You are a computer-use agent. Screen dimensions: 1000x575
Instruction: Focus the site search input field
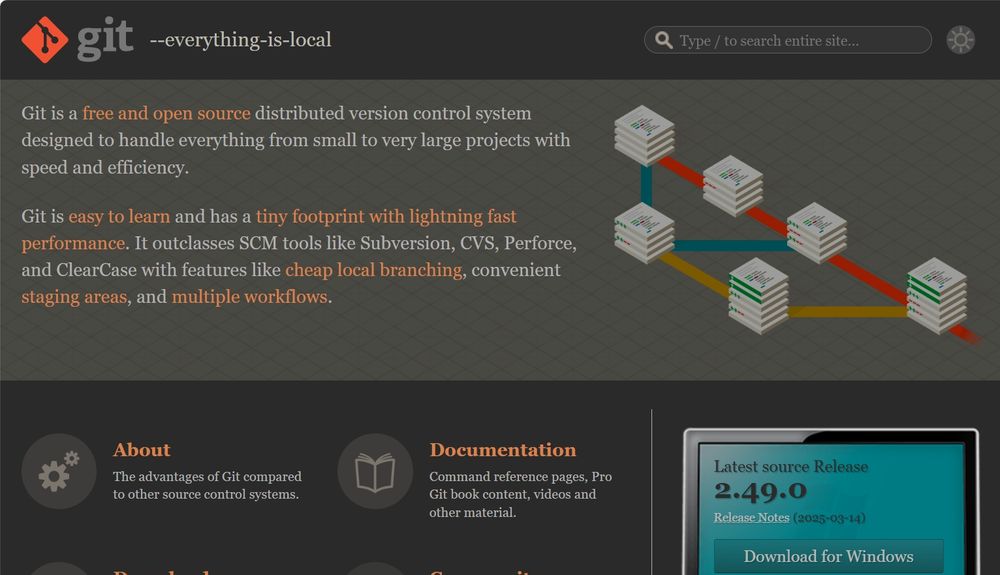pyautogui.click(x=788, y=40)
